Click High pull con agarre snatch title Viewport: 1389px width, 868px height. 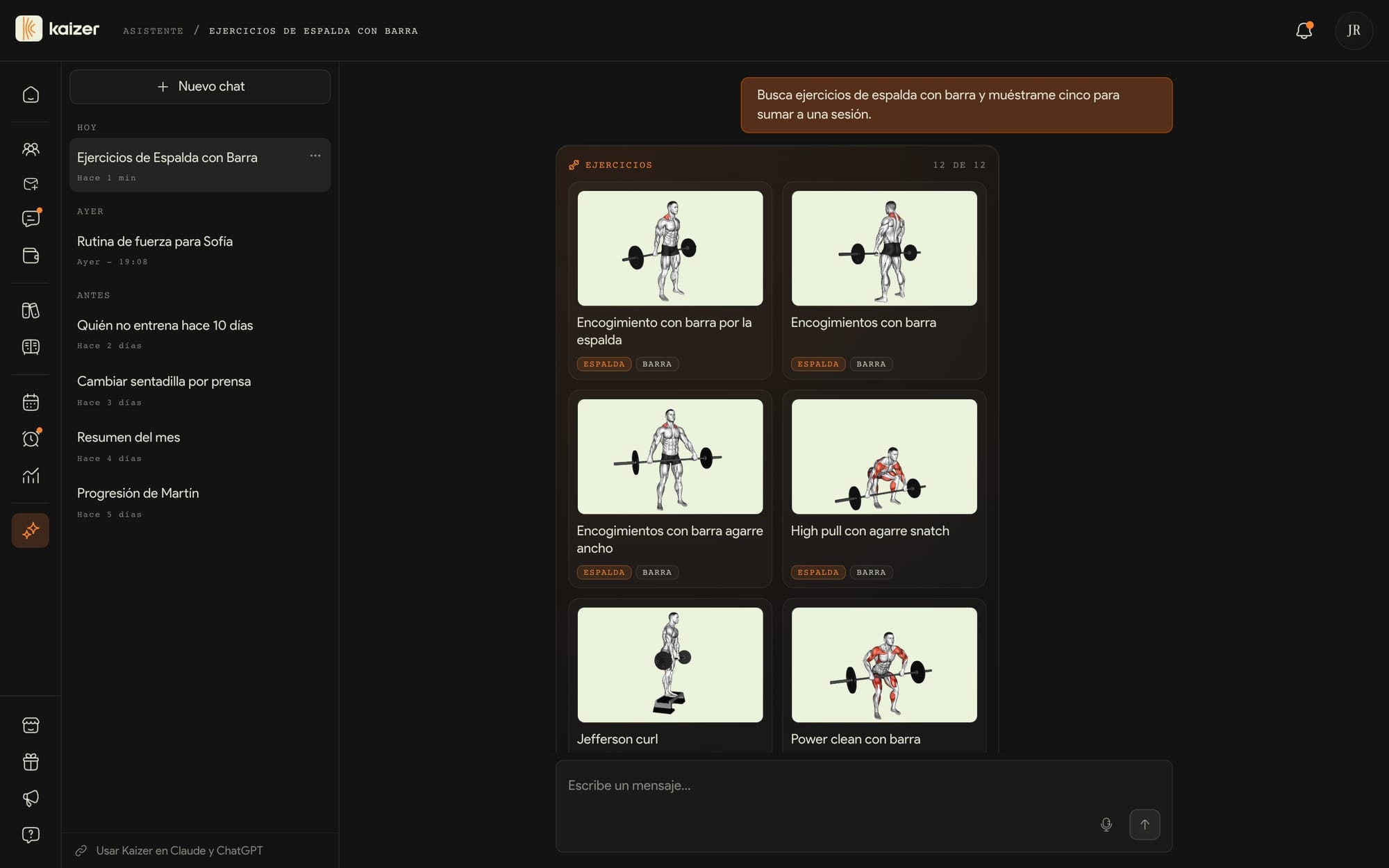(870, 531)
